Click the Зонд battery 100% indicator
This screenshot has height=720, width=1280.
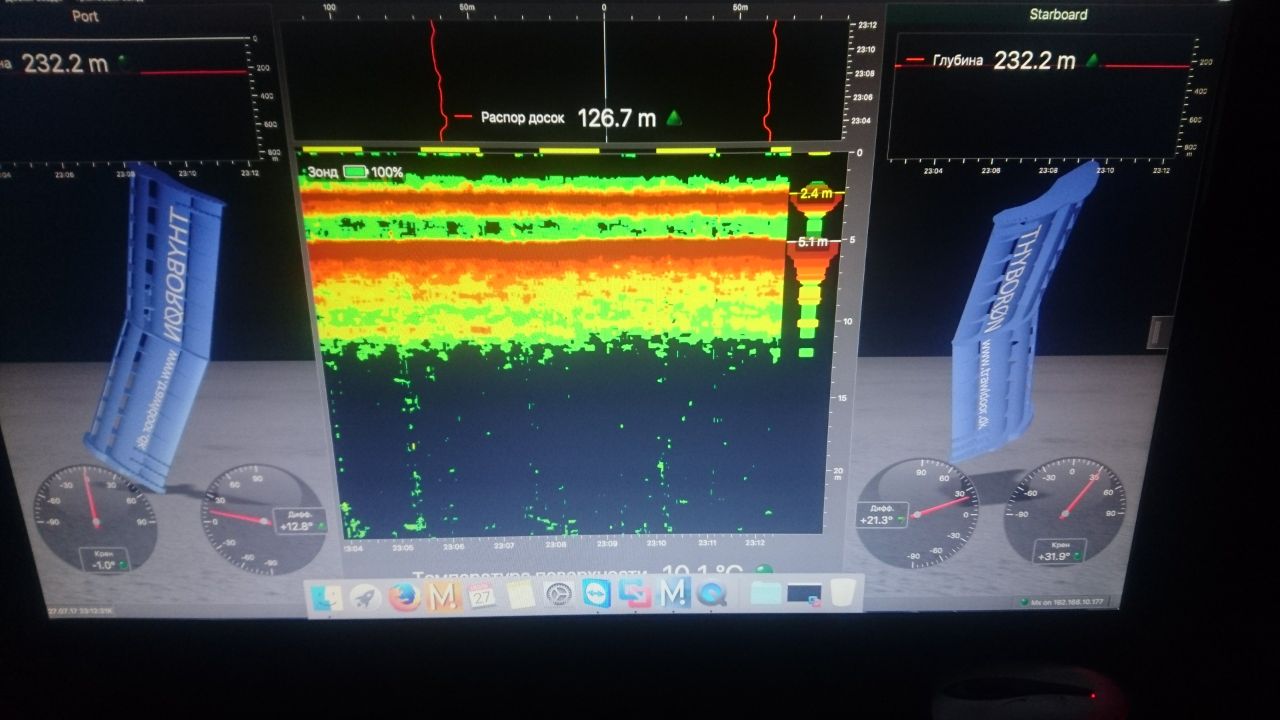(373, 172)
